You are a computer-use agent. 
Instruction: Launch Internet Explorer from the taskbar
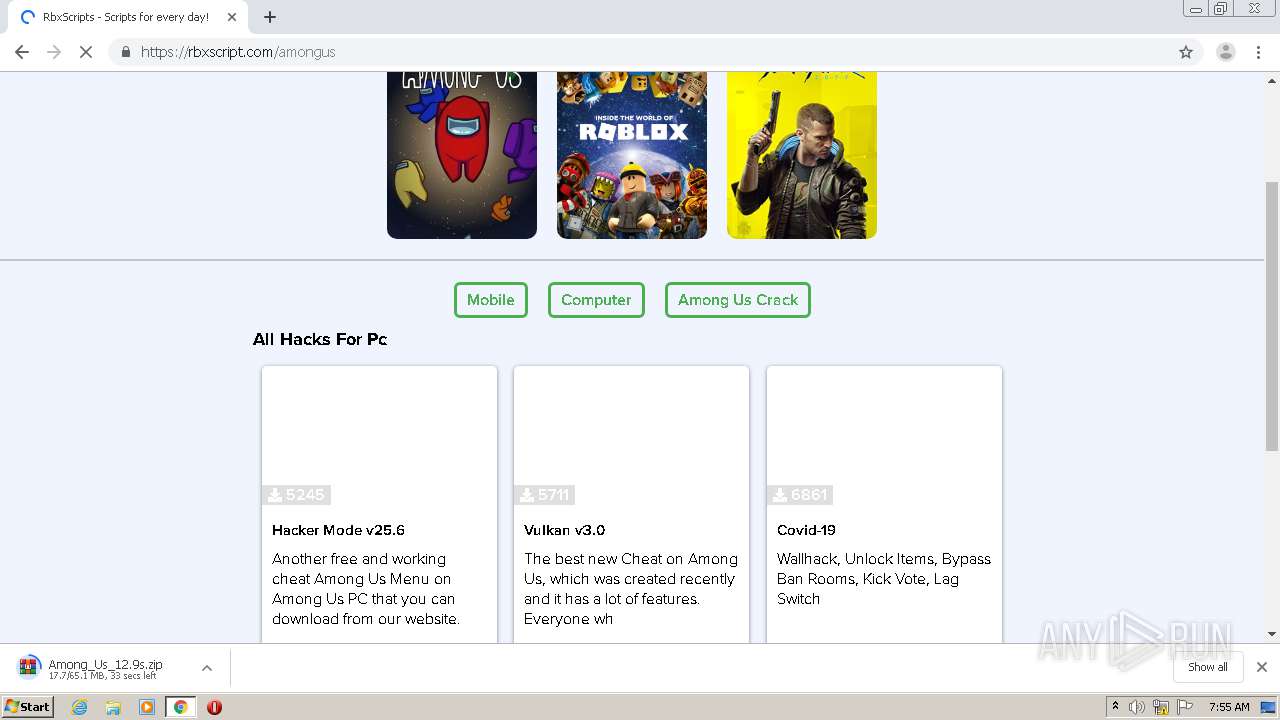pos(79,707)
